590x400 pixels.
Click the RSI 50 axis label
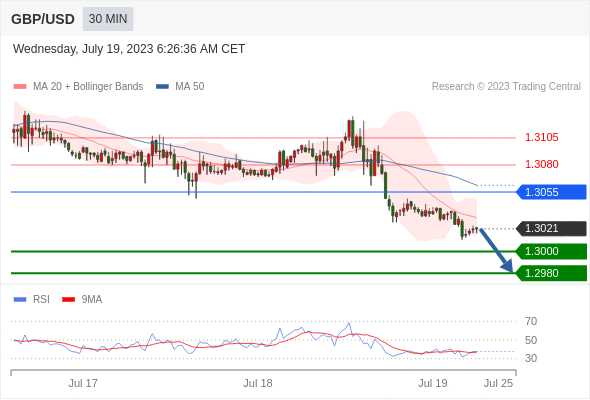531,340
